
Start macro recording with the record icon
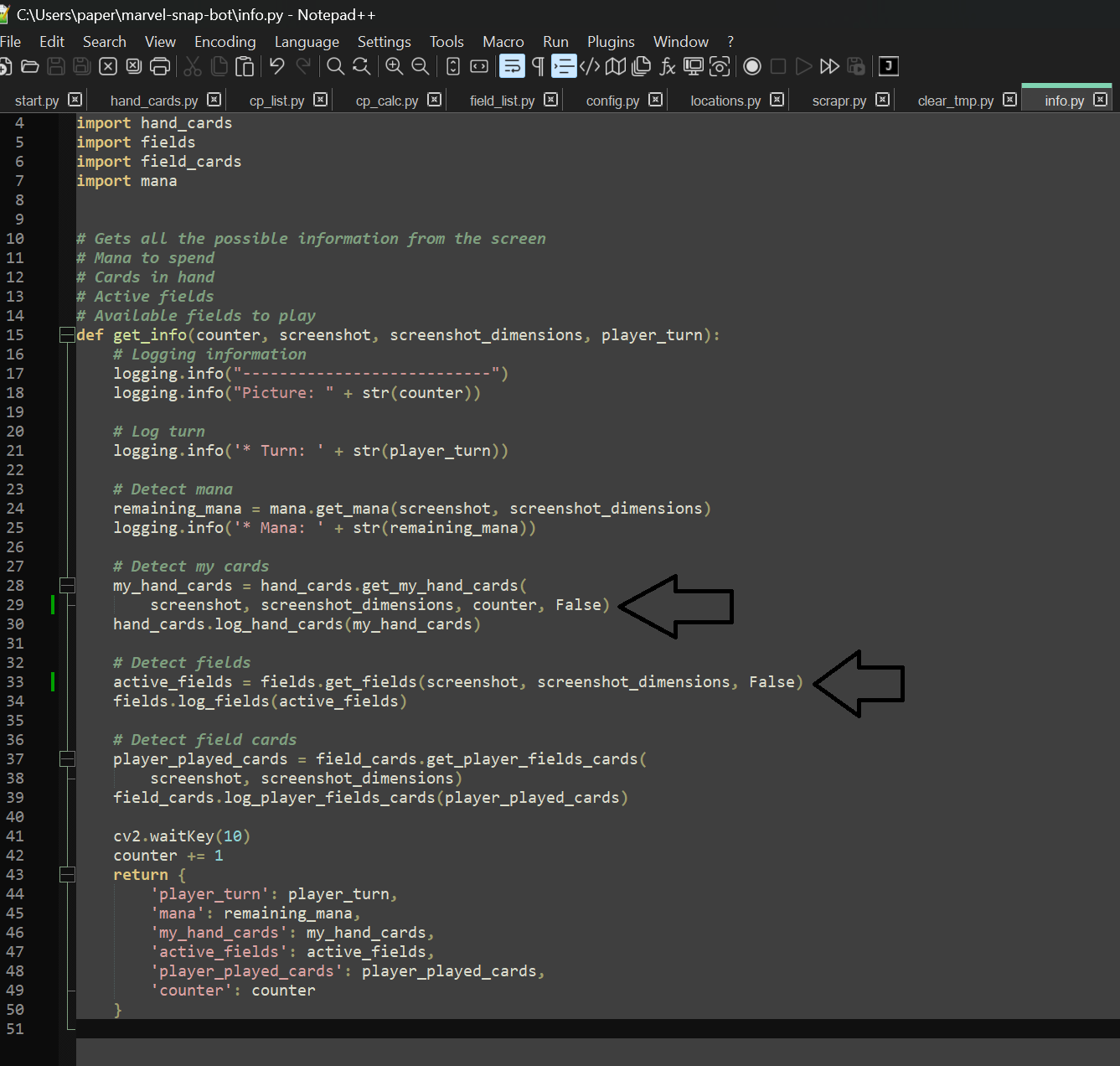752,66
